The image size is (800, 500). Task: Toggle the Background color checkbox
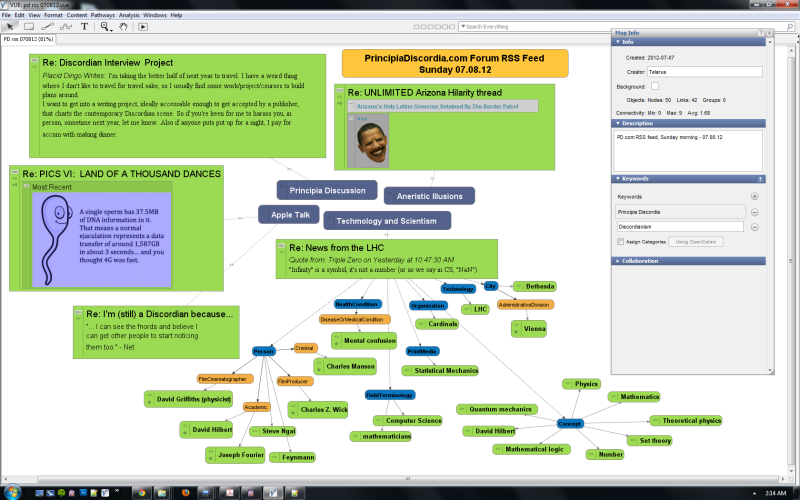tap(655, 86)
